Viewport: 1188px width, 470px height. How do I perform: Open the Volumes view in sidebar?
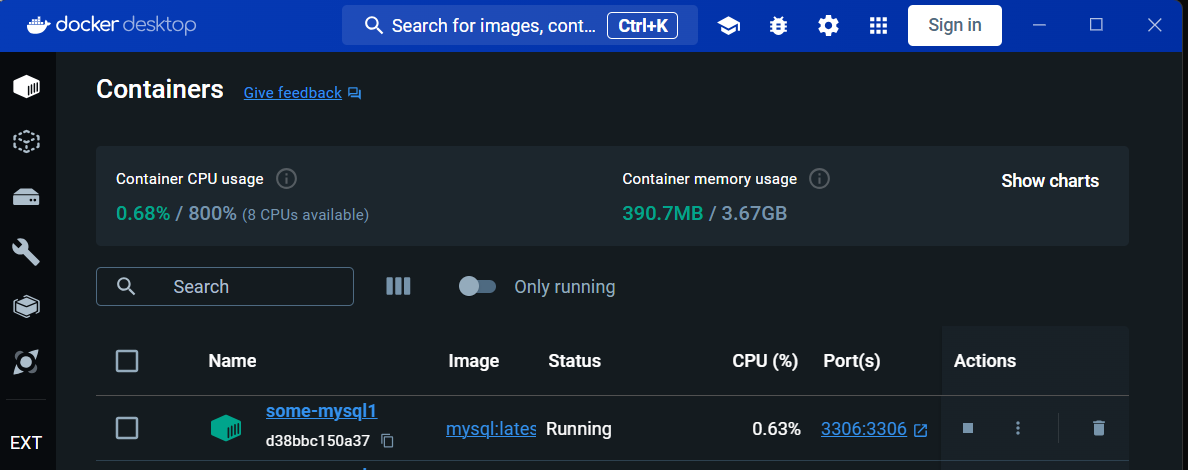click(x=27, y=198)
